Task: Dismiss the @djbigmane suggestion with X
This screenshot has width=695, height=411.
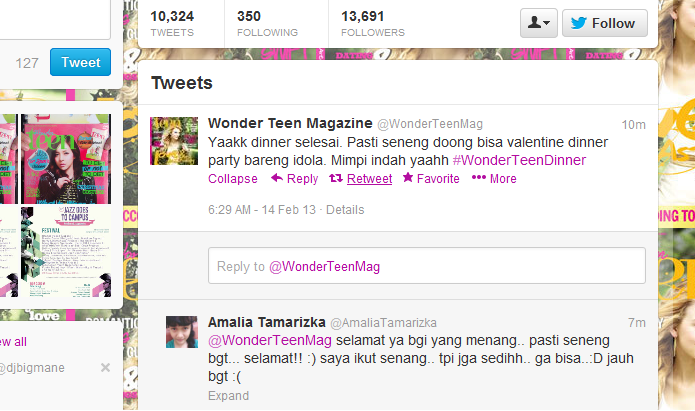Action: click(x=105, y=368)
